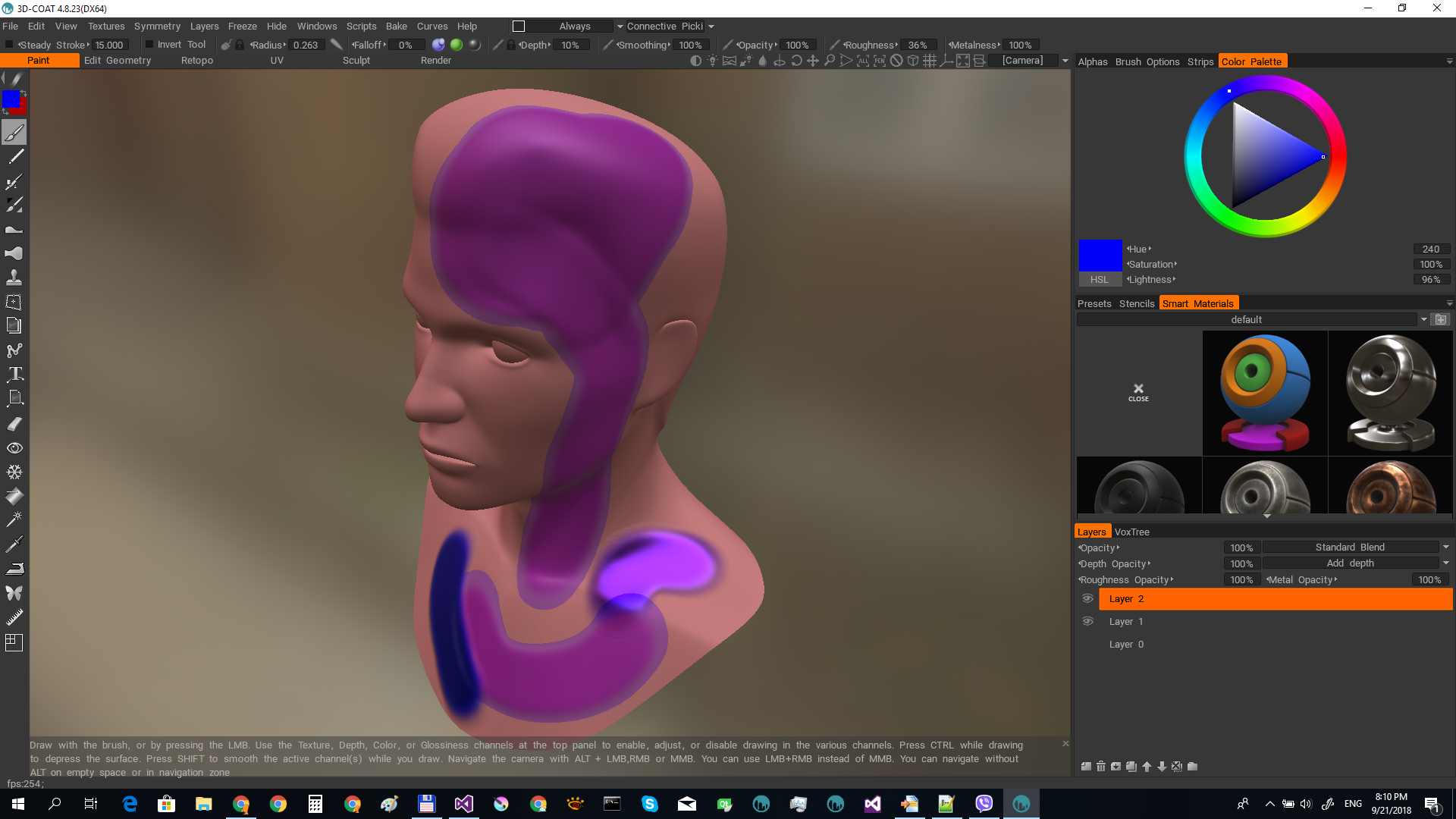Move layer down with the down arrow
Image resolution: width=1456 pixels, height=819 pixels.
click(1162, 767)
